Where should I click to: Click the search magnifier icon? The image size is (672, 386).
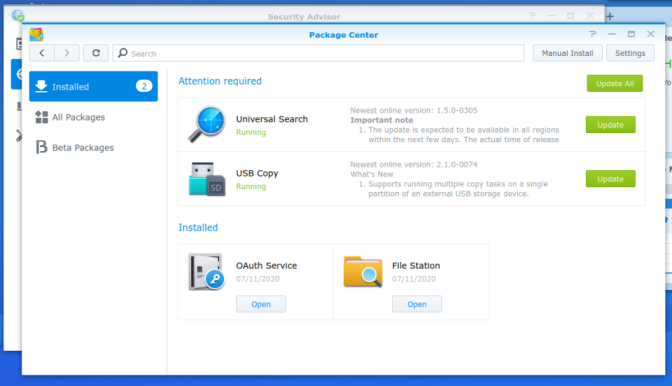click(x=123, y=53)
